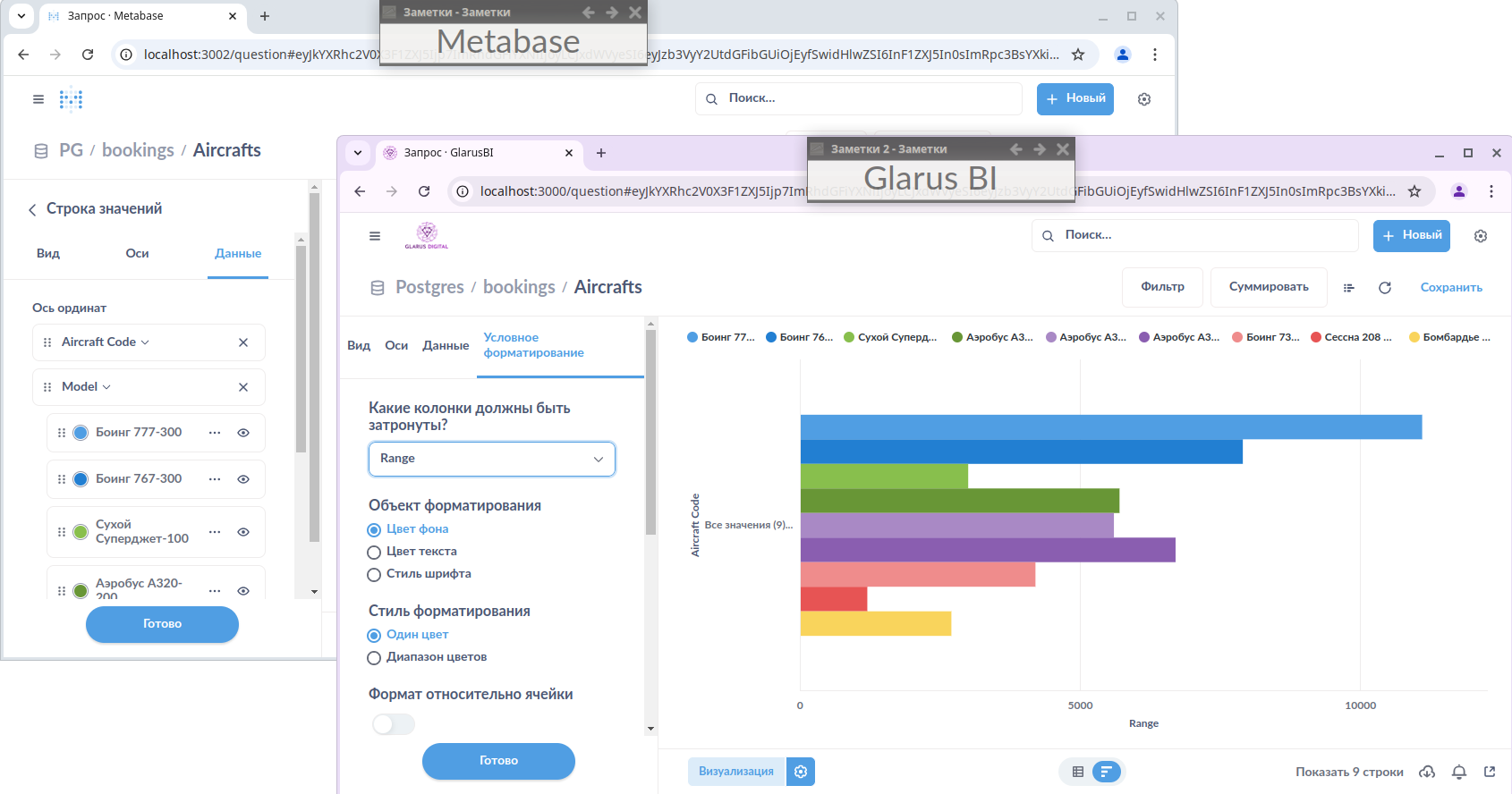Click Metabase logo icon
This screenshot has height=794, width=1512.
coord(72,99)
